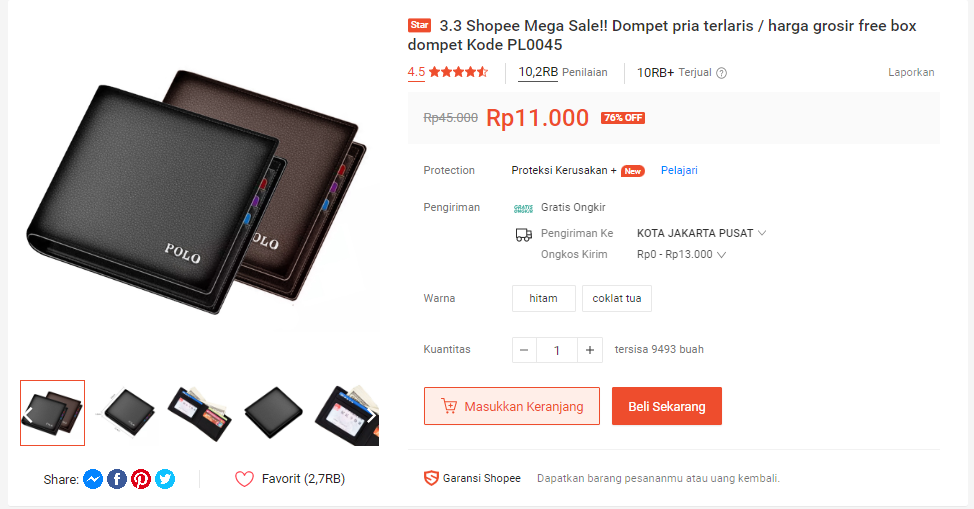Click Masukkan Keranjang button
Viewport: 974px width, 509px height.
512,406
